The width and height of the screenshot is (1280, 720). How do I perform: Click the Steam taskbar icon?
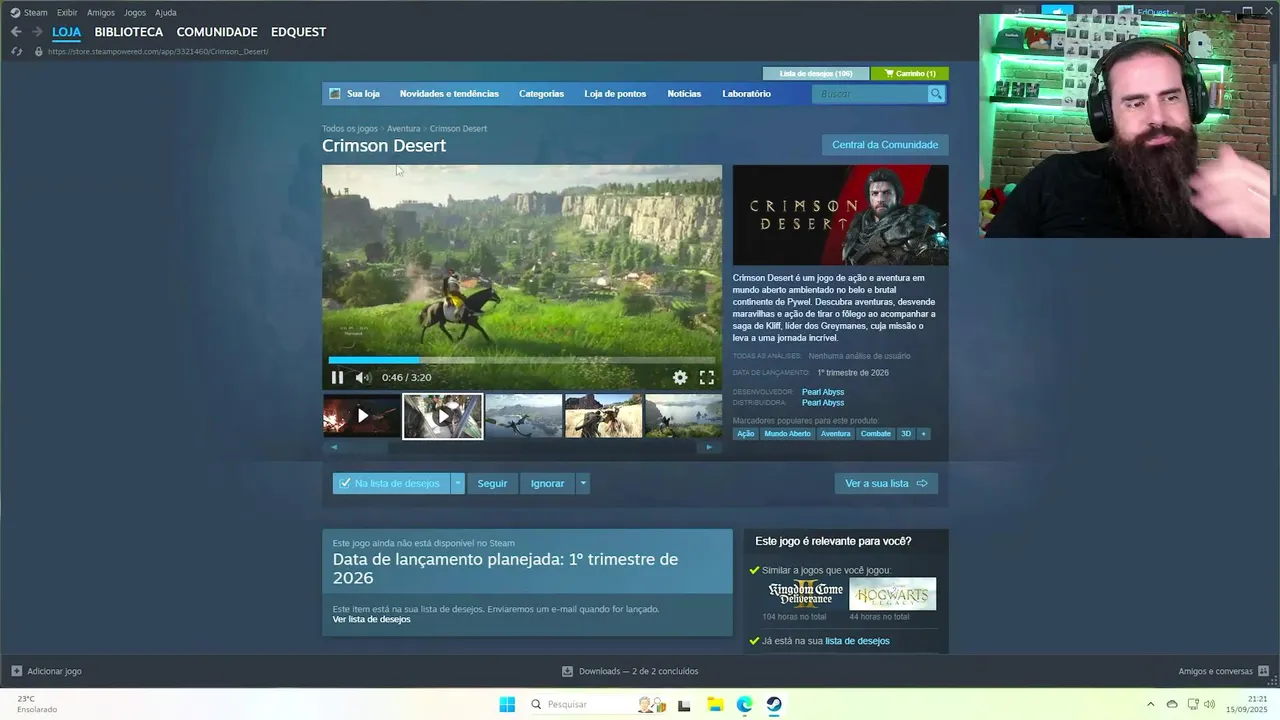[774, 704]
